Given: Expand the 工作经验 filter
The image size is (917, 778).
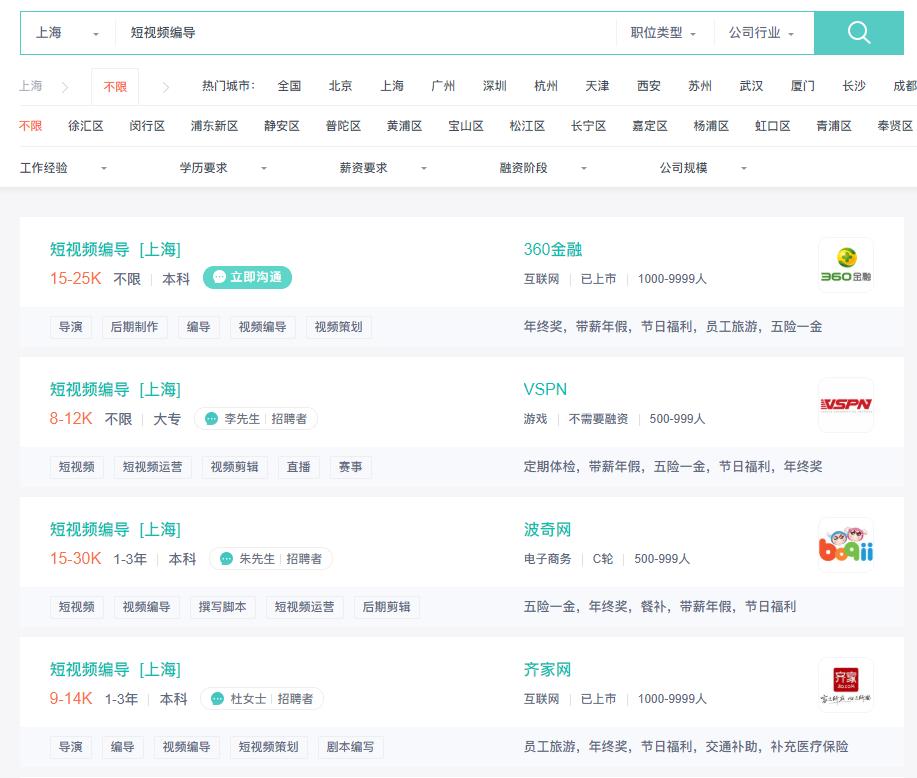Looking at the screenshot, I should 63,168.
